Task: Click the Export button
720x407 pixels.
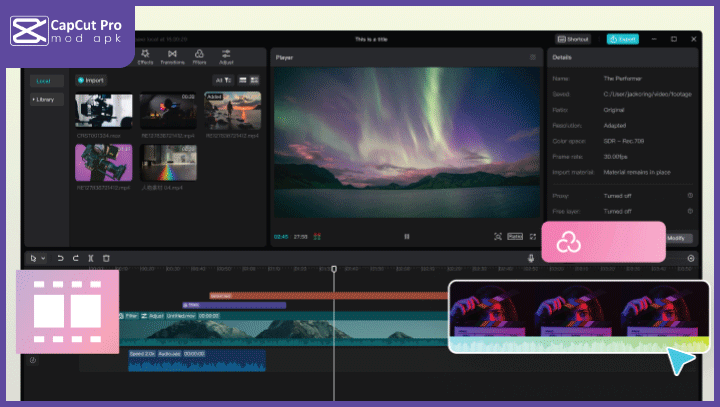Action: pos(622,39)
